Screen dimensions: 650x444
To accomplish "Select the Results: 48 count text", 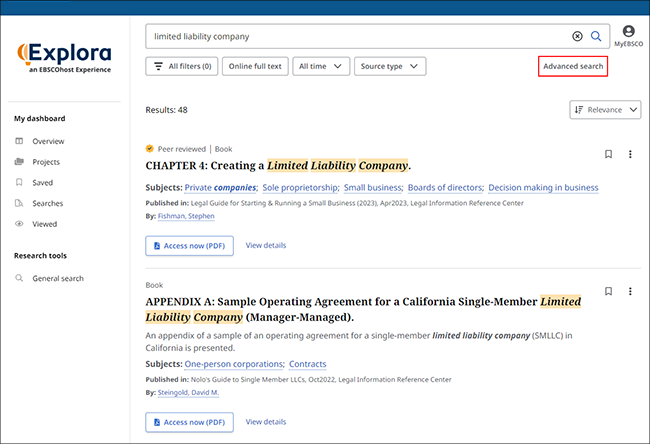I will 166,110.
